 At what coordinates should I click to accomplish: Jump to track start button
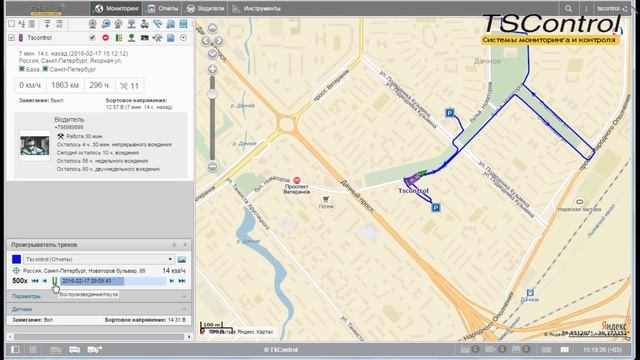pyautogui.click(x=35, y=281)
